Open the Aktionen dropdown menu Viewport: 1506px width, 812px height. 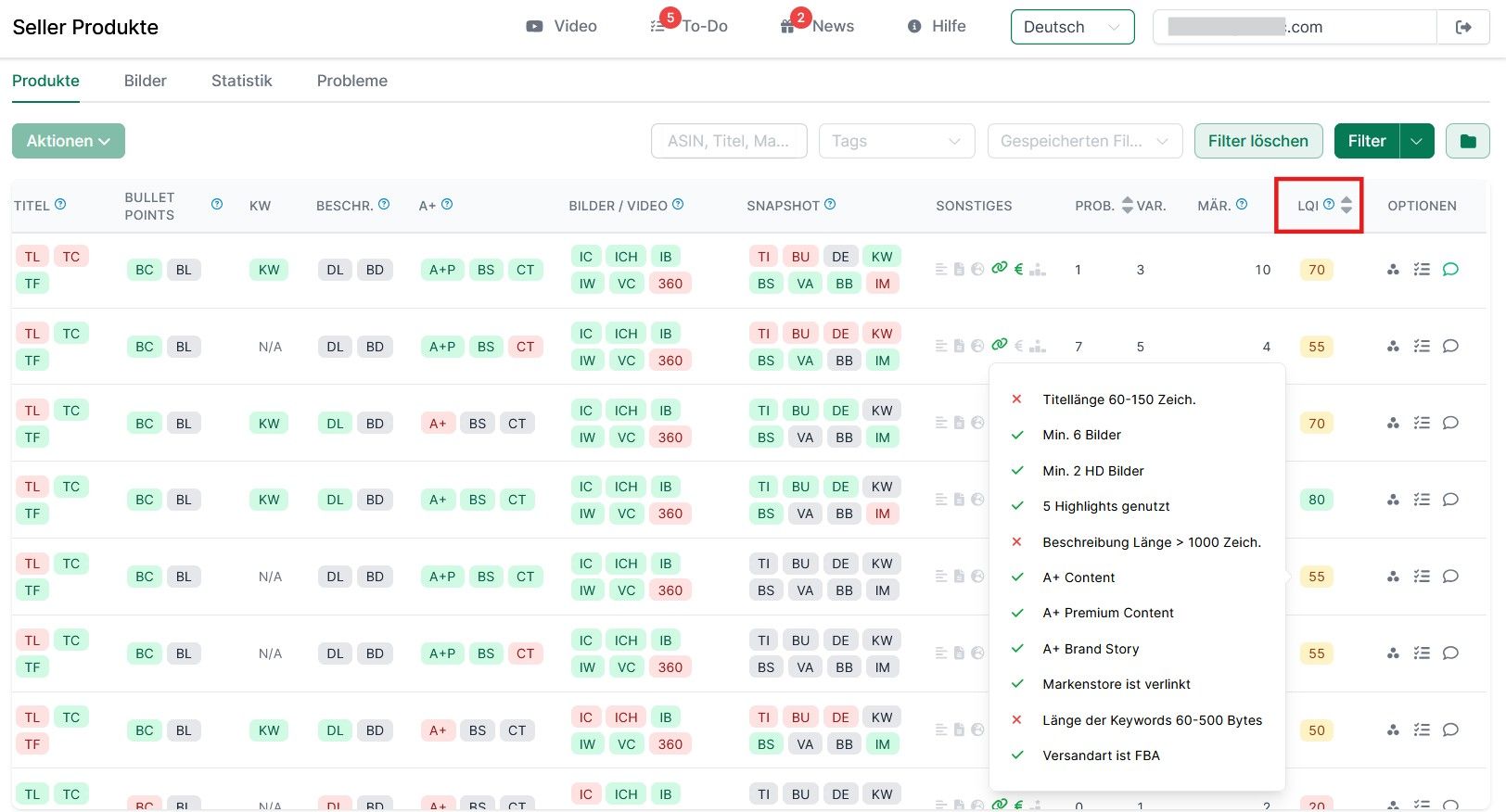coord(69,141)
